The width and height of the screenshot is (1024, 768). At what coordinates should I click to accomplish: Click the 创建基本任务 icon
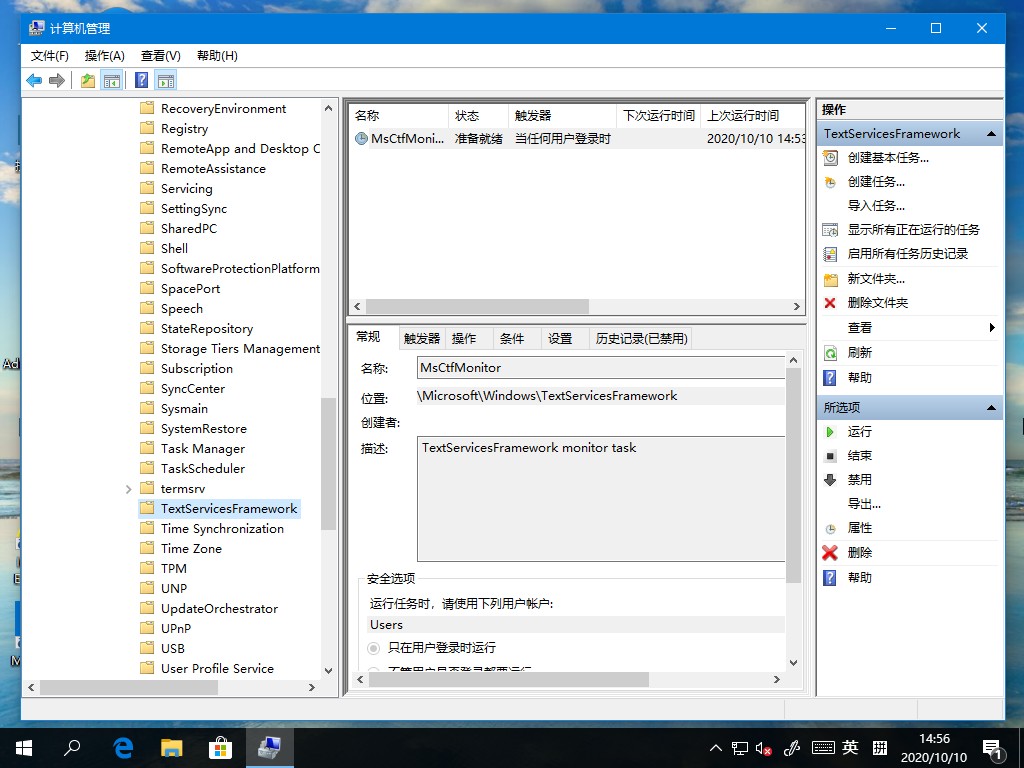click(x=830, y=156)
